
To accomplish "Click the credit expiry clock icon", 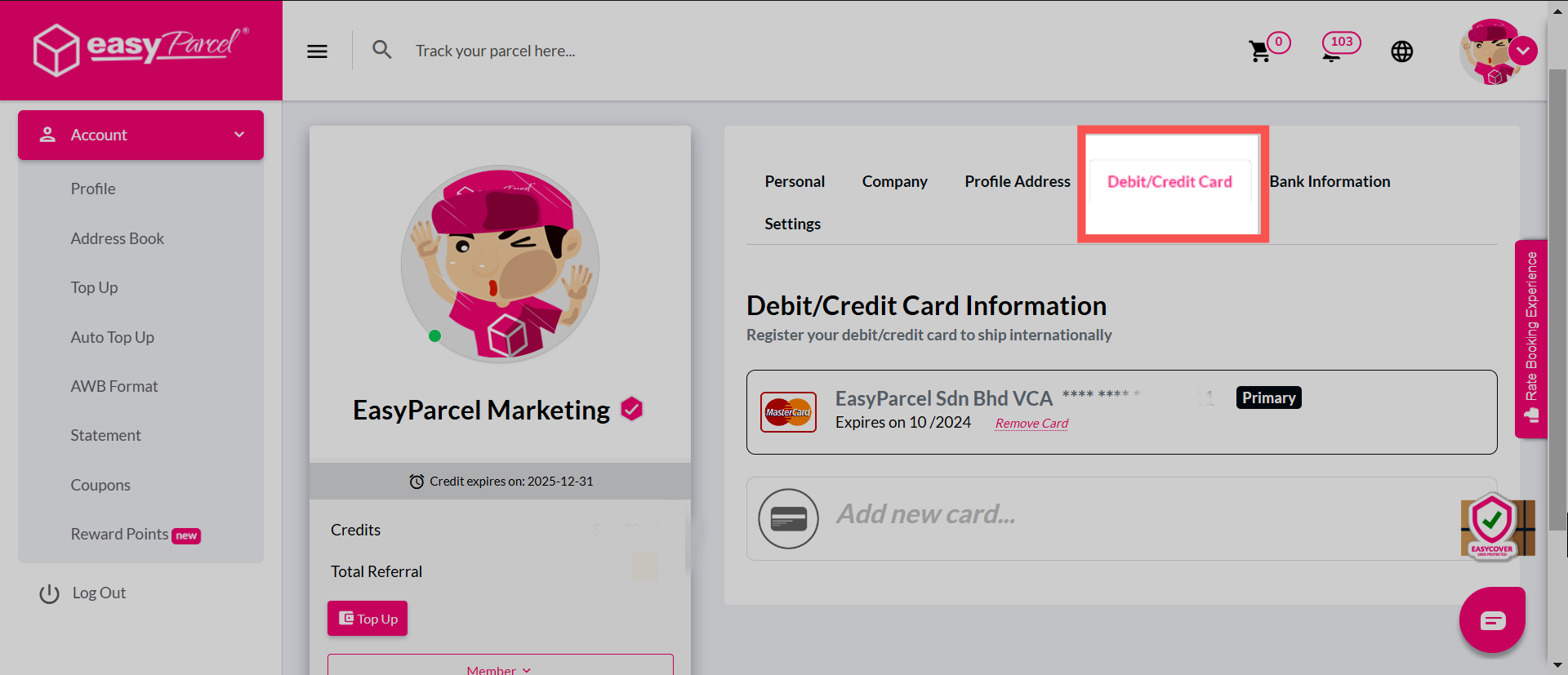I will [416, 482].
